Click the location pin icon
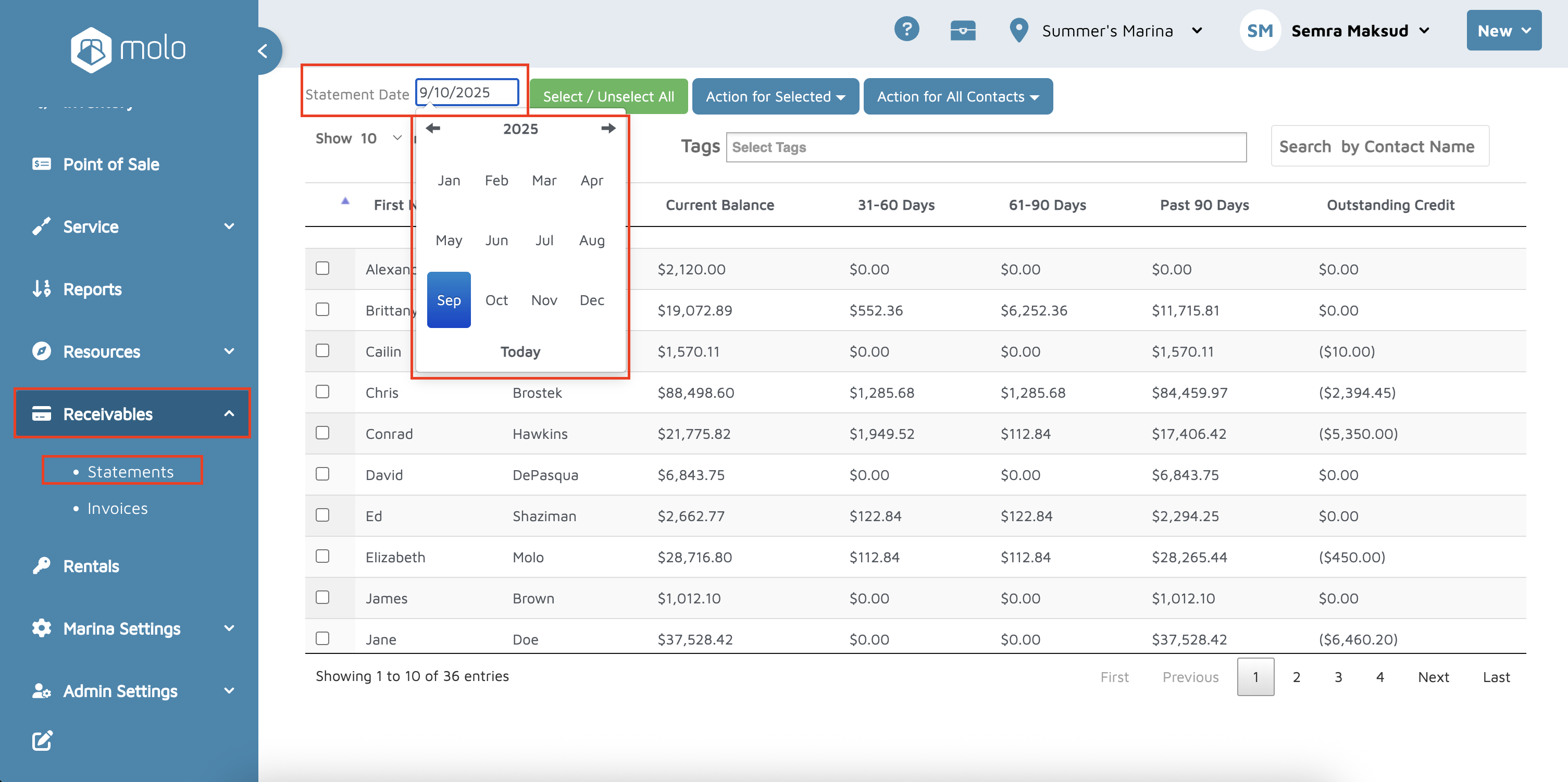 click(1018, 30)
